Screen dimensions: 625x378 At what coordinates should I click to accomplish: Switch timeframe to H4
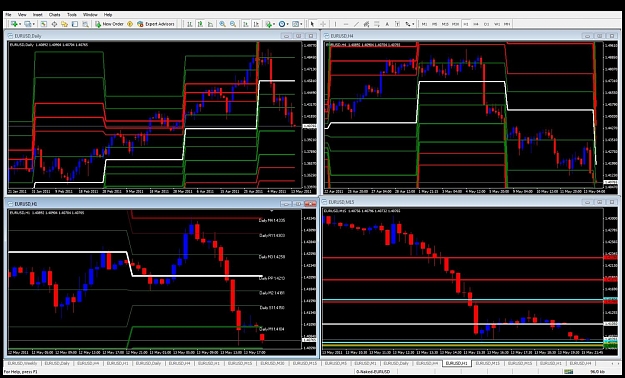pos(476,24)
